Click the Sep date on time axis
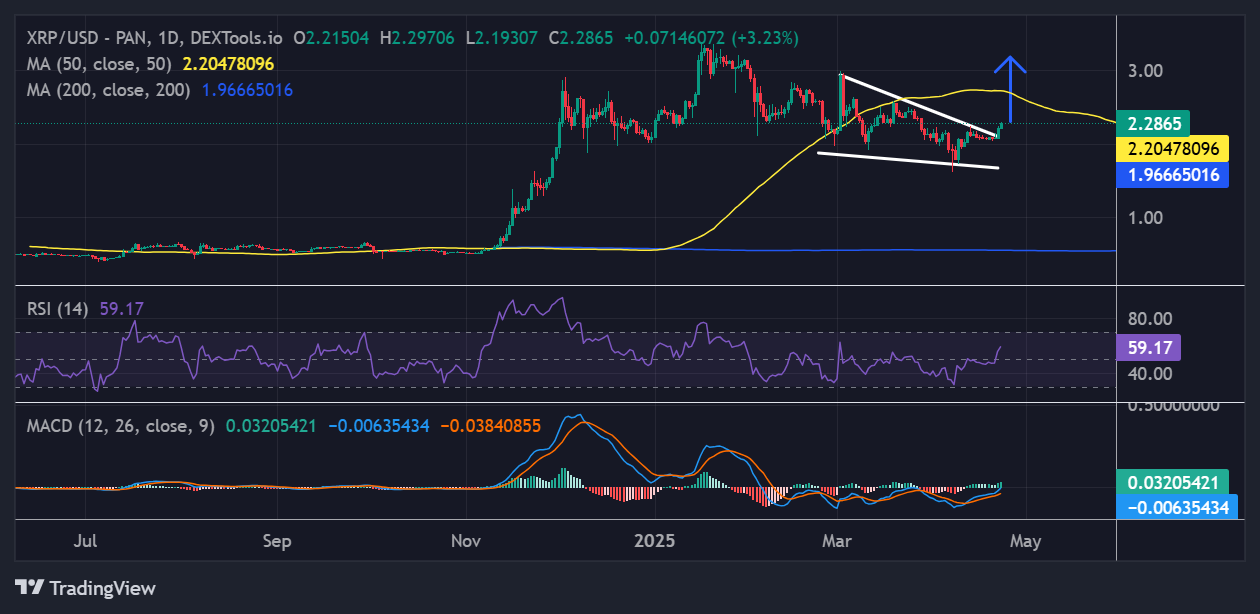Screen dimensions: 1260x614 [276, 541]
